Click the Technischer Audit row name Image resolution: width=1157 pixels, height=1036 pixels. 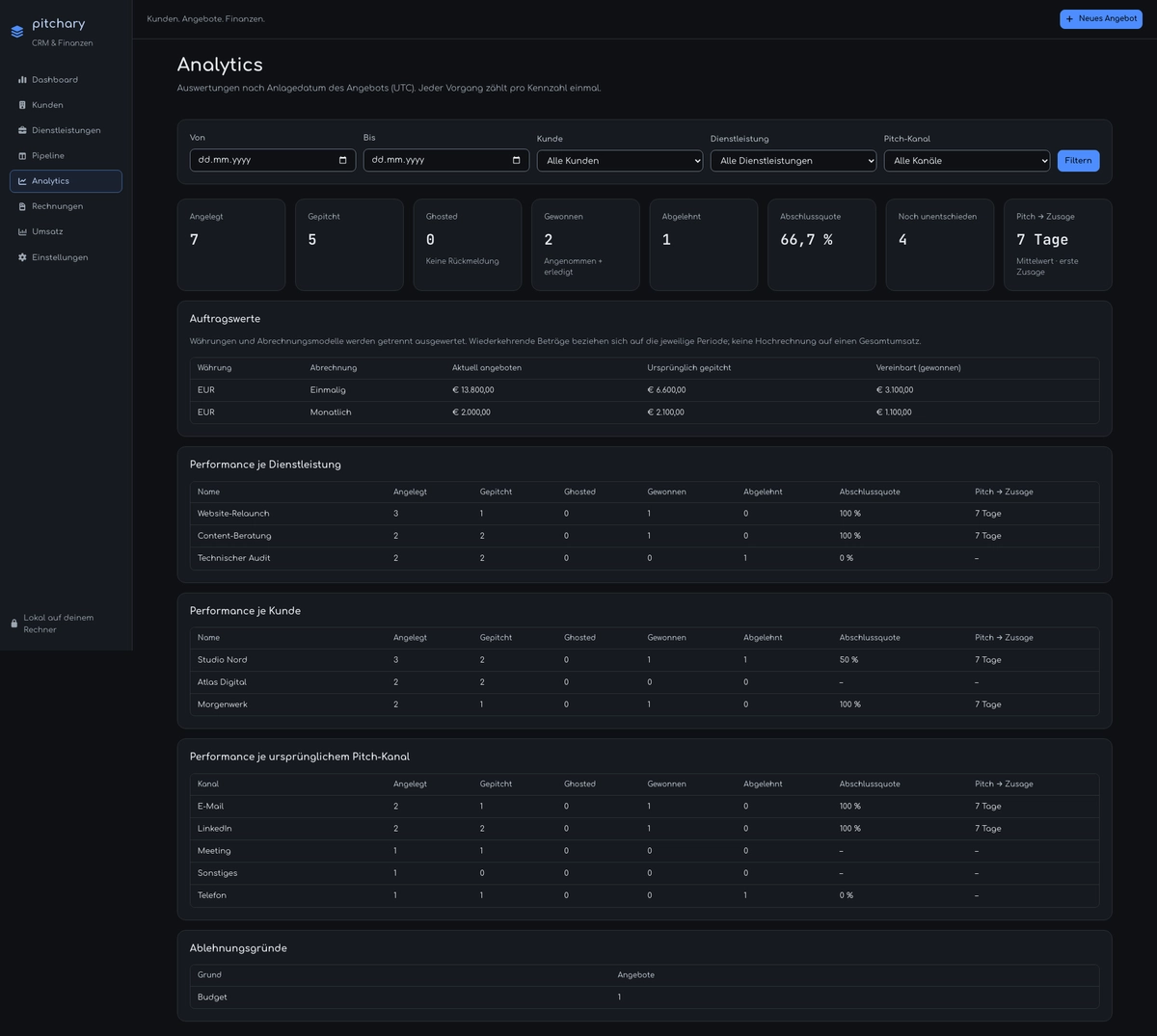click(233, 558)
